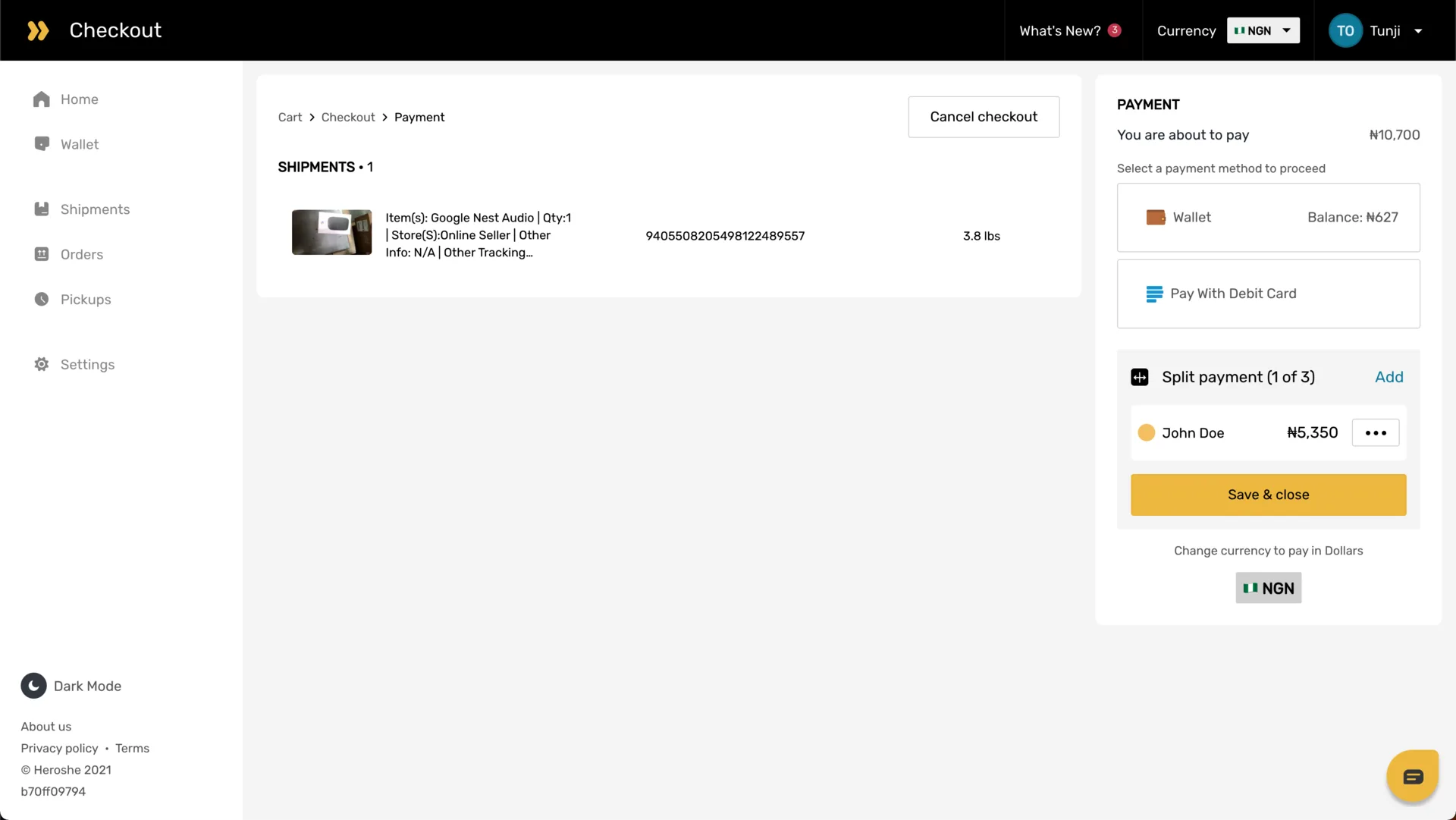The height and width of the screenshot is (820, 1456).
Task: Click the Shipments box icon
Action: [x=42, y=209]
